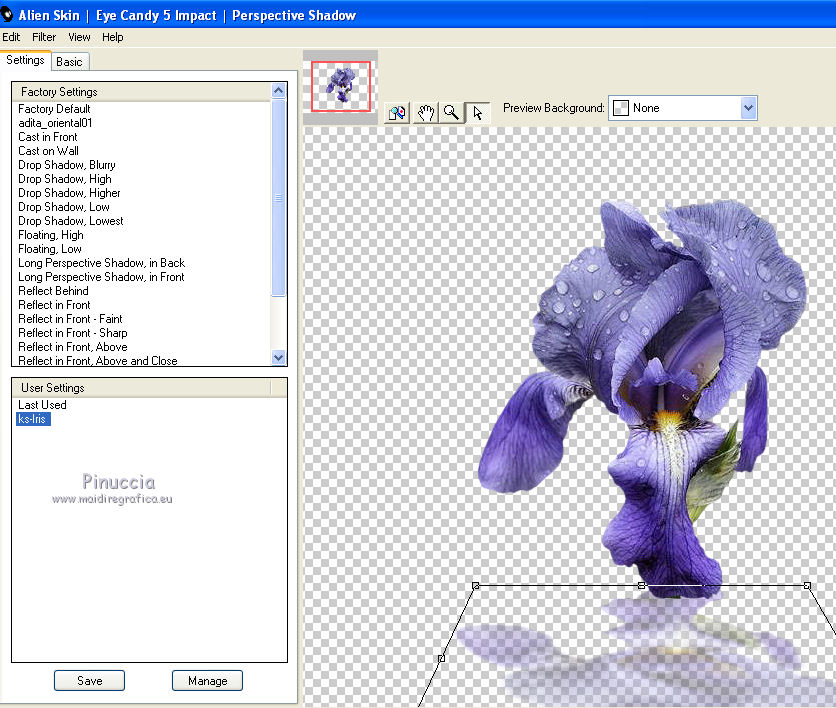Click the left-edge shadow control handle
This screenshot has width=836, height=708.
point(441,658)
